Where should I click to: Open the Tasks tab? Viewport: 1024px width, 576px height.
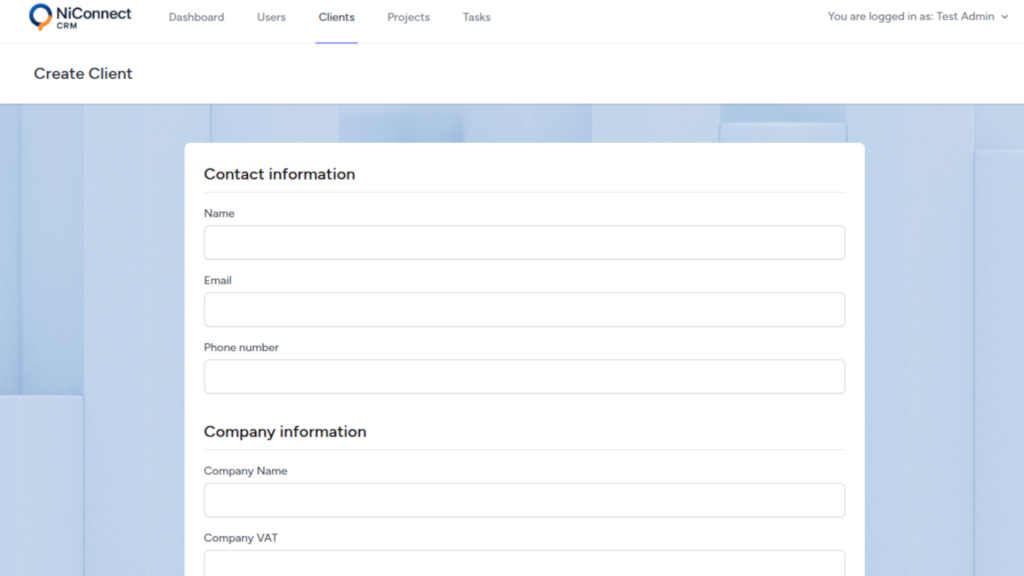[x=476, y=17]
